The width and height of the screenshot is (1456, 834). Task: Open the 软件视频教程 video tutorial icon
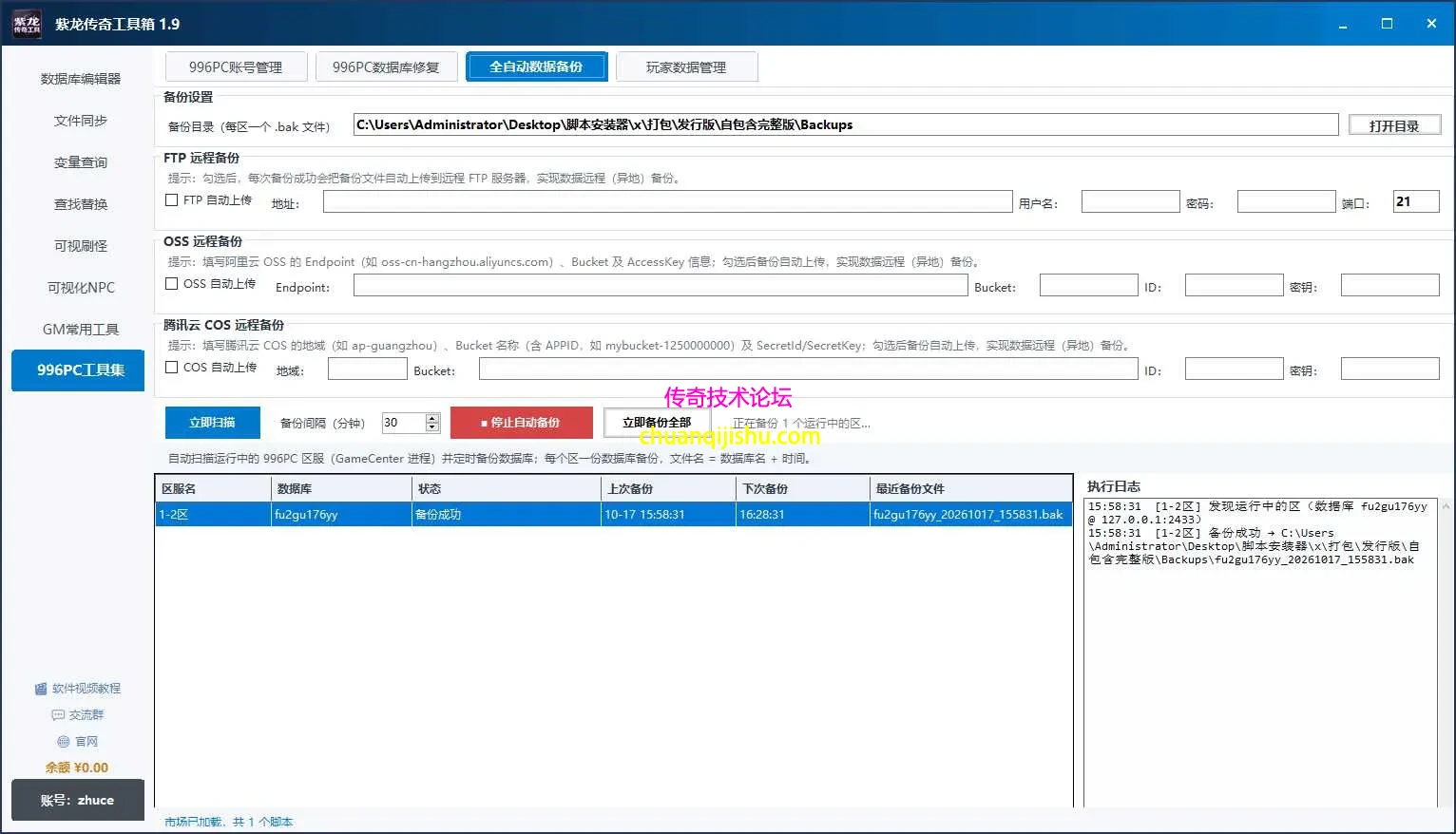[x=41, y=689]
